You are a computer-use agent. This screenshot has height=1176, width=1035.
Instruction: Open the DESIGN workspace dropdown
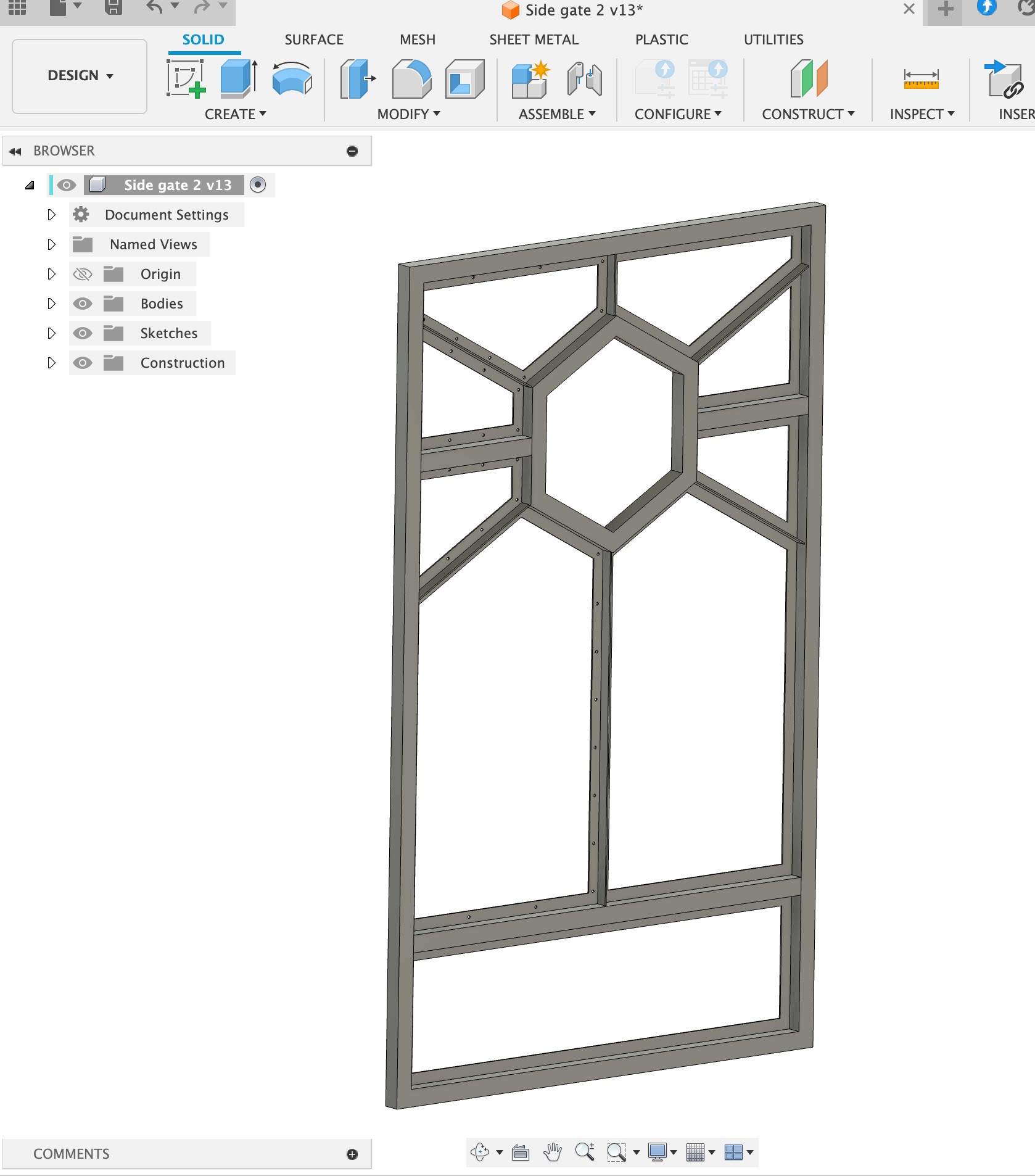tap(80, 76)
